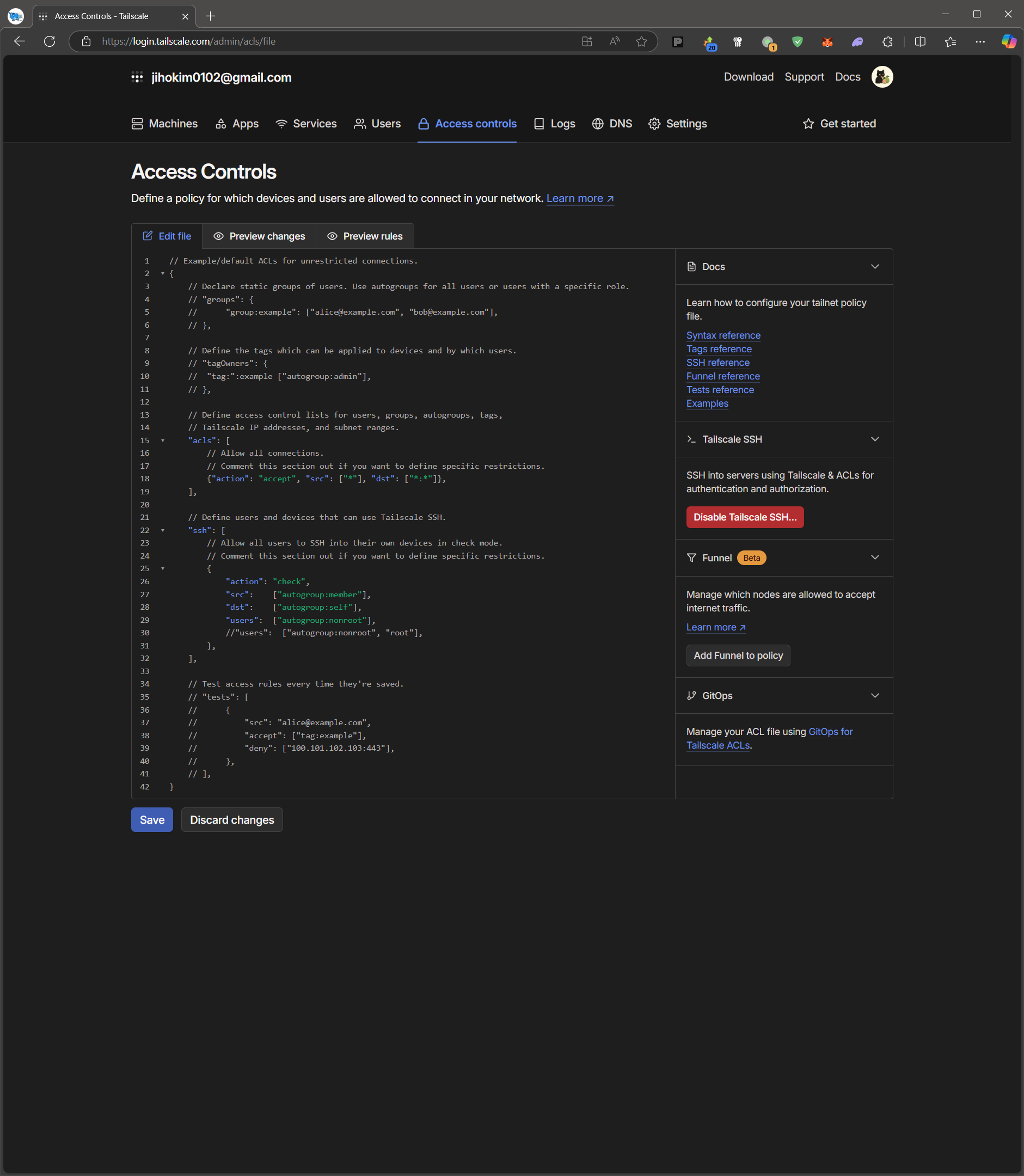Screen dimensions: 1024x1176
Task: Open the Tags reference link
Action: [719, 349]
